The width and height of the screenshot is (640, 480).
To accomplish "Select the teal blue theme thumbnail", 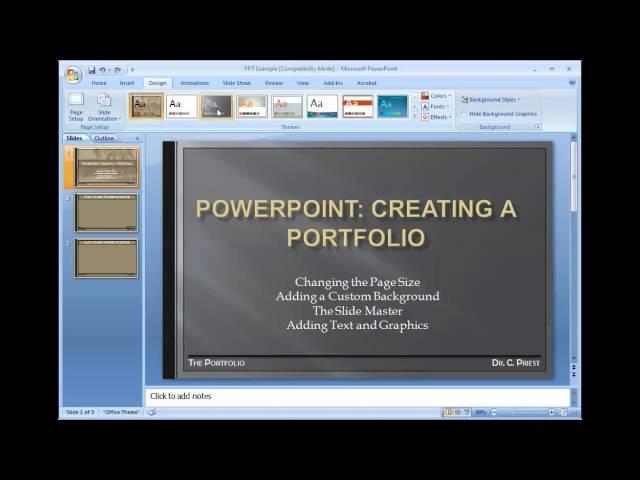I will tap(392, 106).
